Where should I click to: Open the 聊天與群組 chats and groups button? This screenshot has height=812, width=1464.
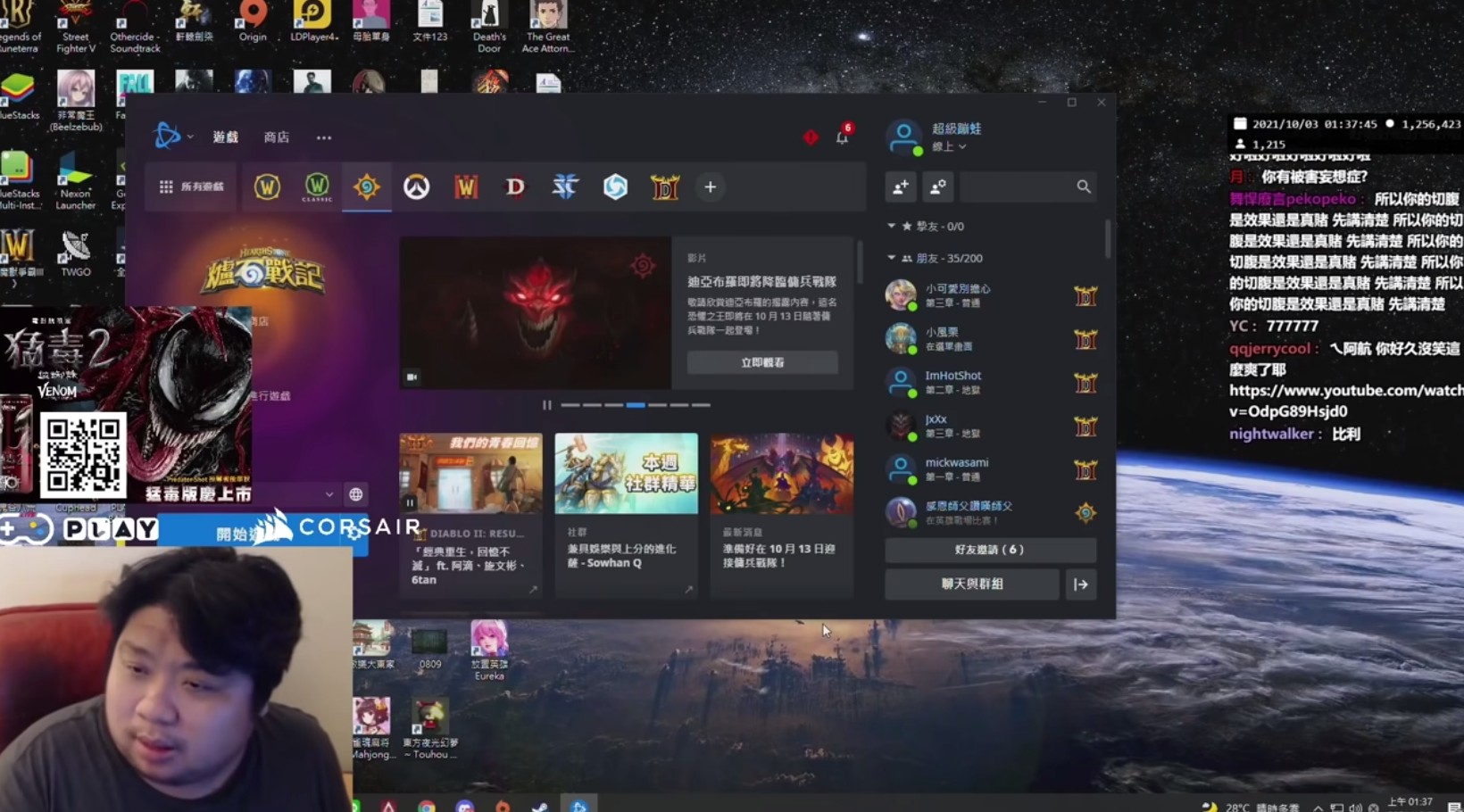coord(972,584)
